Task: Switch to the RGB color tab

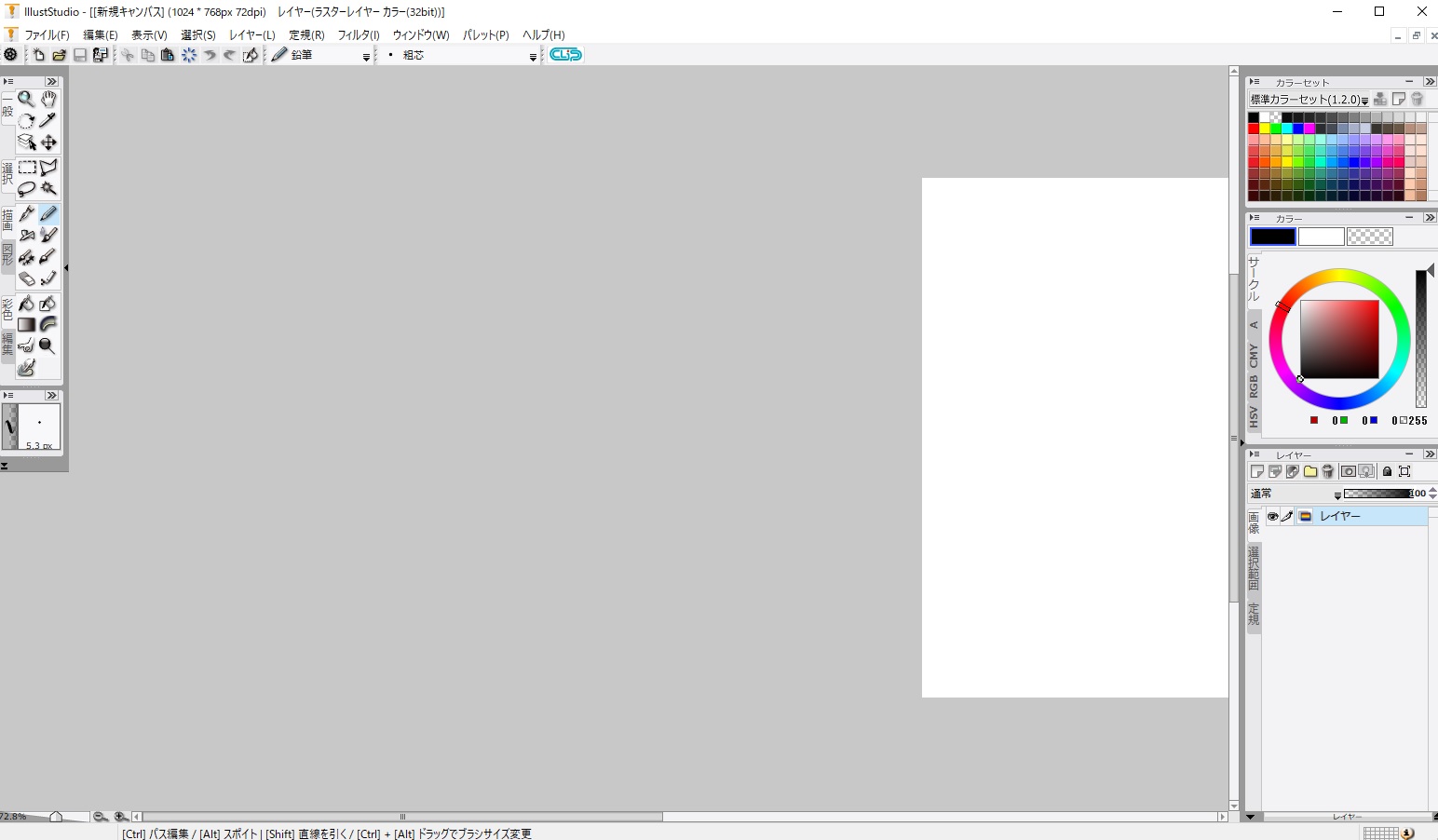Action: click(x=1254, y=386)
